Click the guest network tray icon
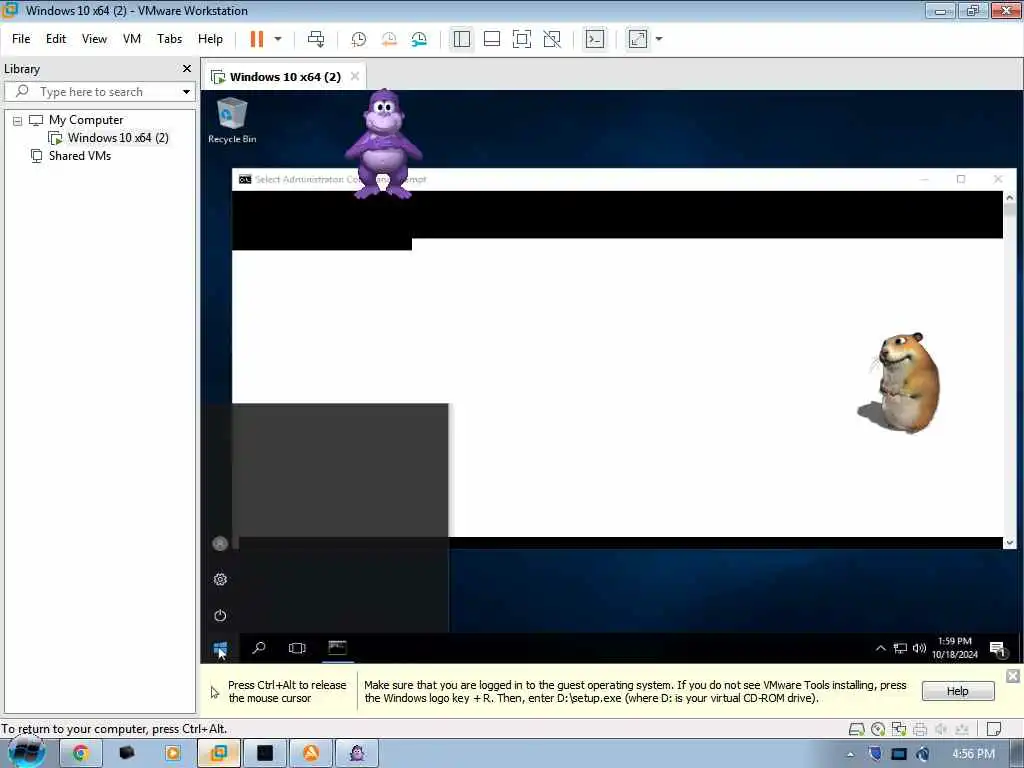The image size is (1024, 768). tap(900, 648)
